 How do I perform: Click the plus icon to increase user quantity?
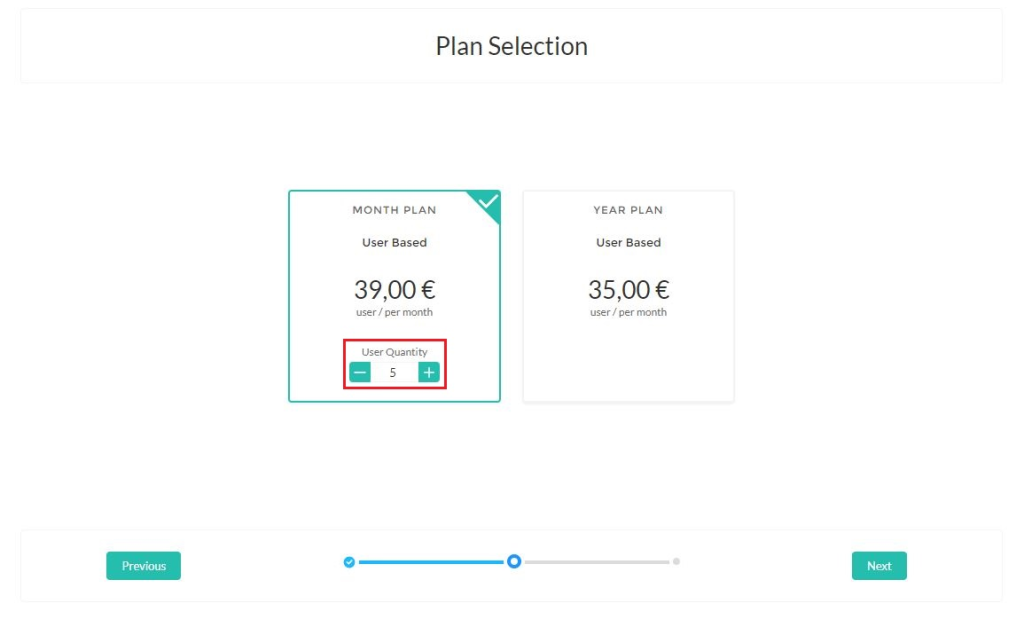429,373
